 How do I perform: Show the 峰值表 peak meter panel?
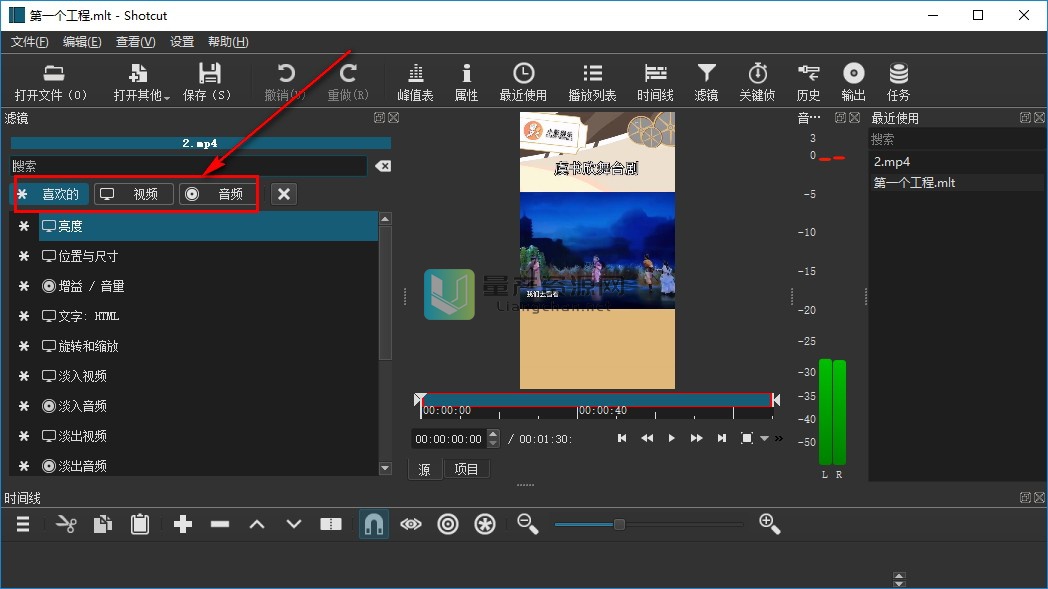415,82
